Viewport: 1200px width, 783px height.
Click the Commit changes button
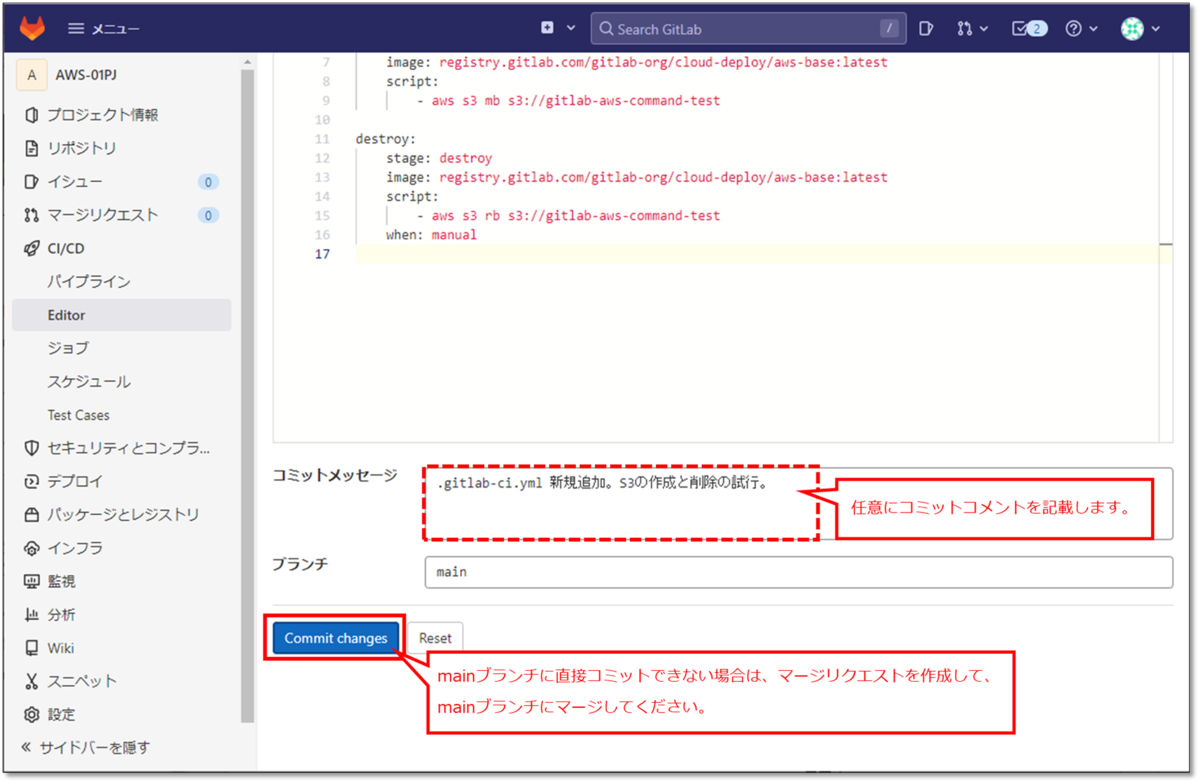pyautogui.click(x=335, y=638)
